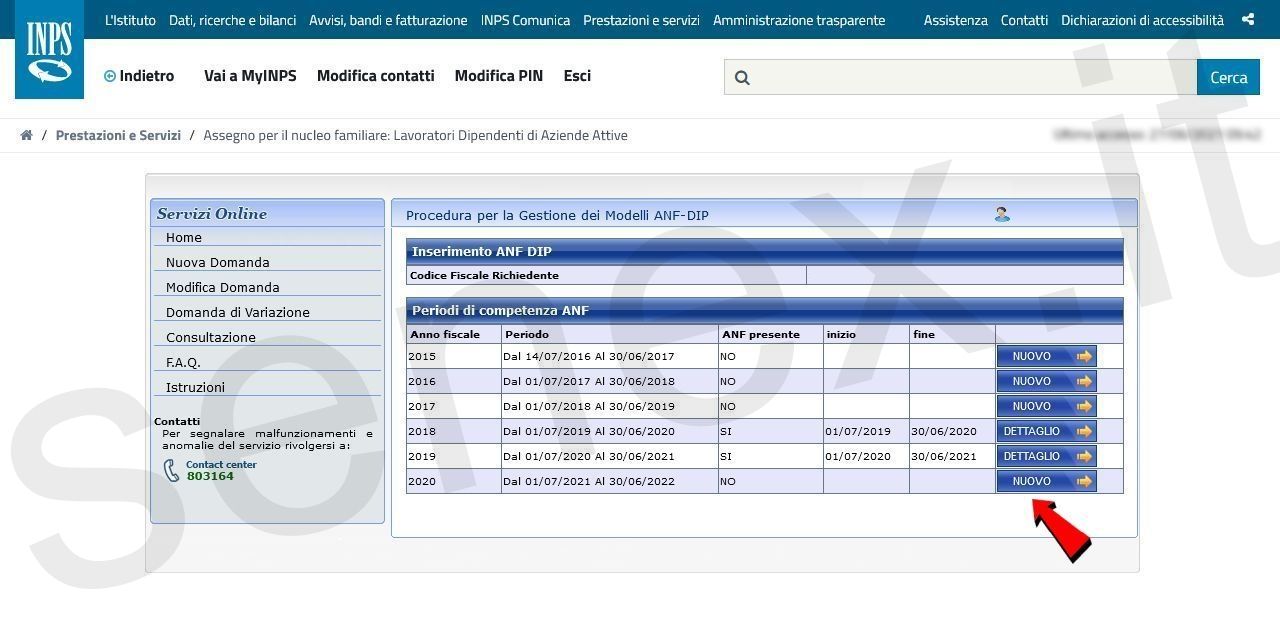Log out with Esci

pos(577,76)
